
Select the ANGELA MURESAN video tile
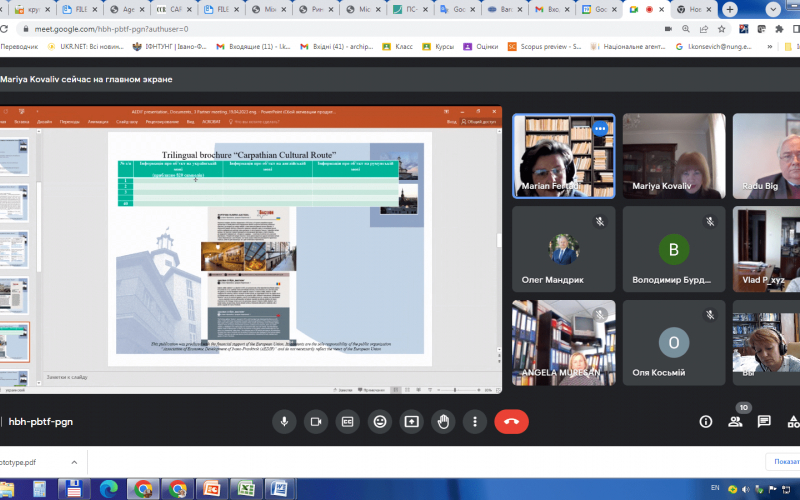click(564, 343)
